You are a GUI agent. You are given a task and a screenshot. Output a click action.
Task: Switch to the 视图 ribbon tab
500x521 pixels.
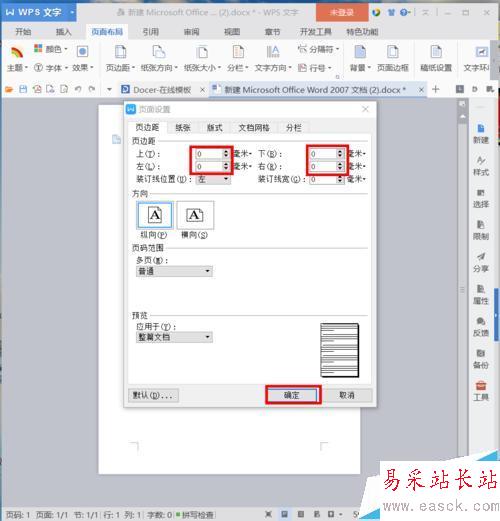(232, 32)
